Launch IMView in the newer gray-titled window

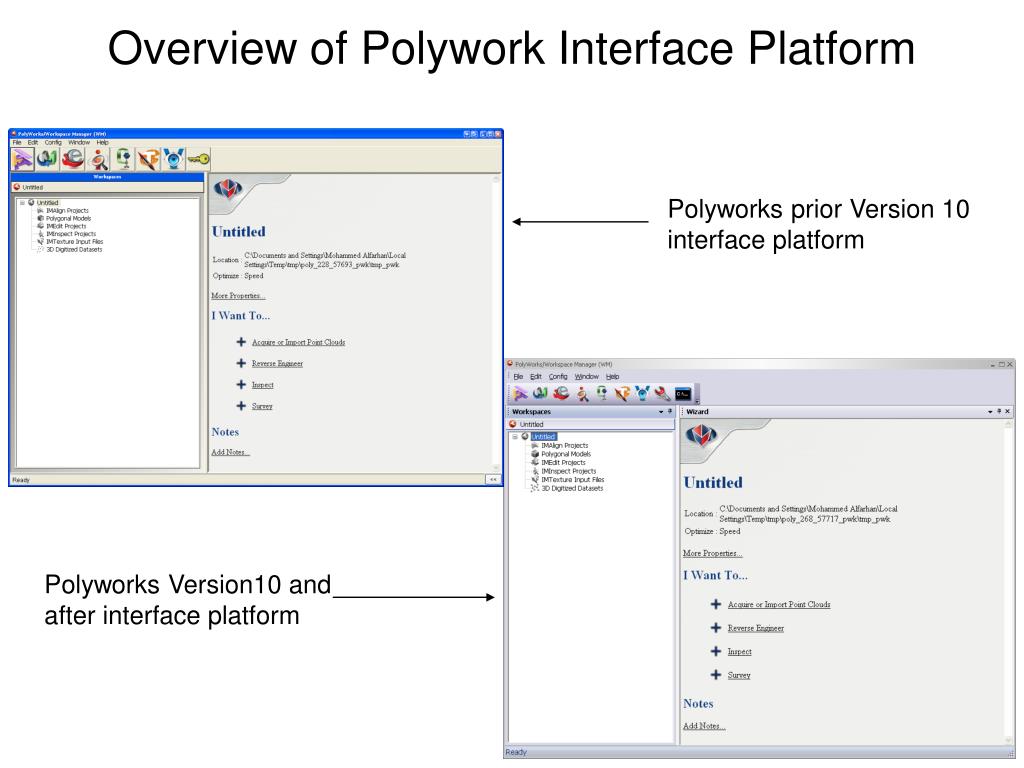pos(643,393)
